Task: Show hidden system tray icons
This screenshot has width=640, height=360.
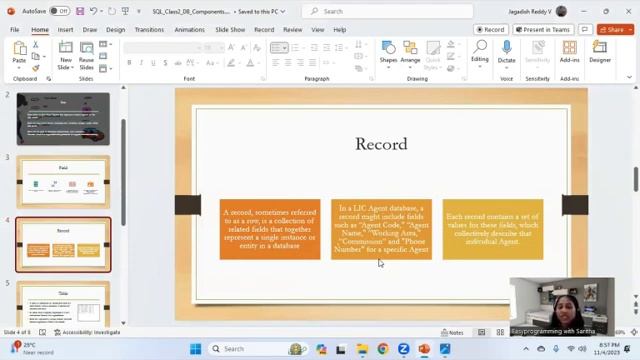Action: [526, 349]
